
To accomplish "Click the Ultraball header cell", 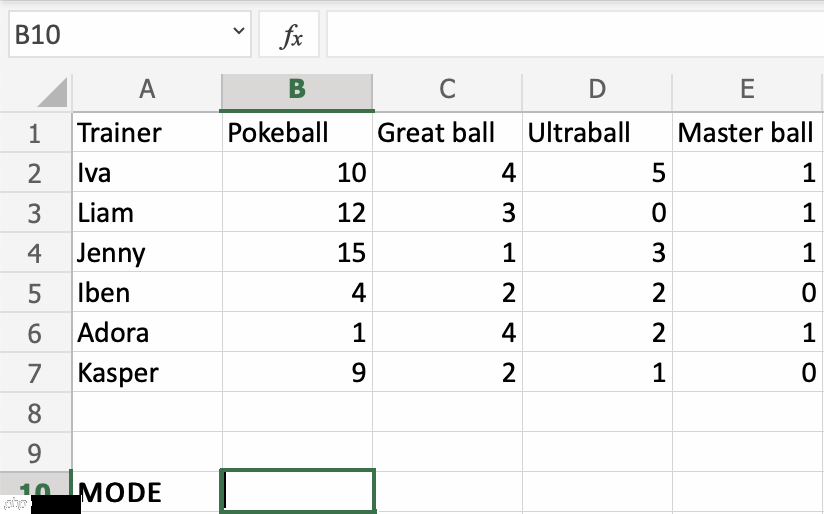I will pos(597,132).
